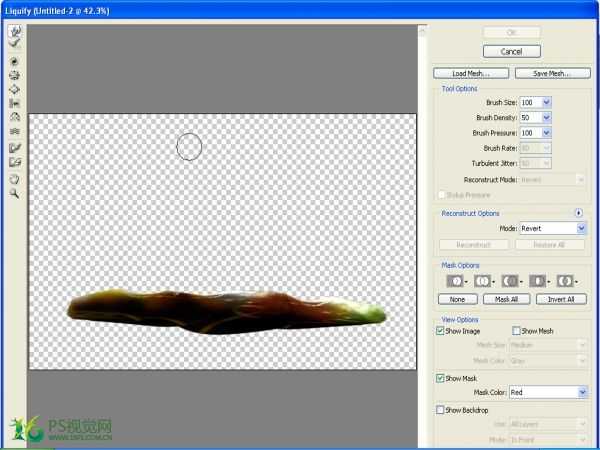The image size is (600, 450).
Task: Select the Mirror tool
Action: pyautogui.click(x=15, y=117)
